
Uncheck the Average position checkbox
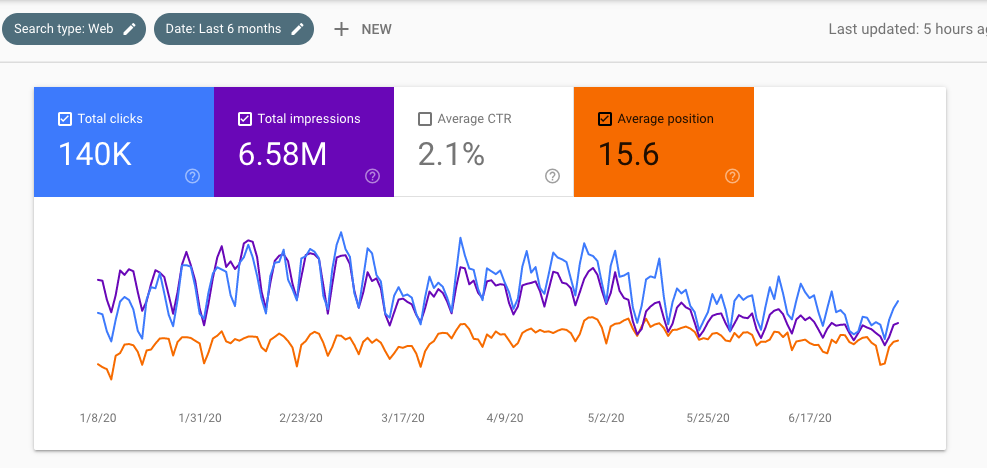coord(605,119)
